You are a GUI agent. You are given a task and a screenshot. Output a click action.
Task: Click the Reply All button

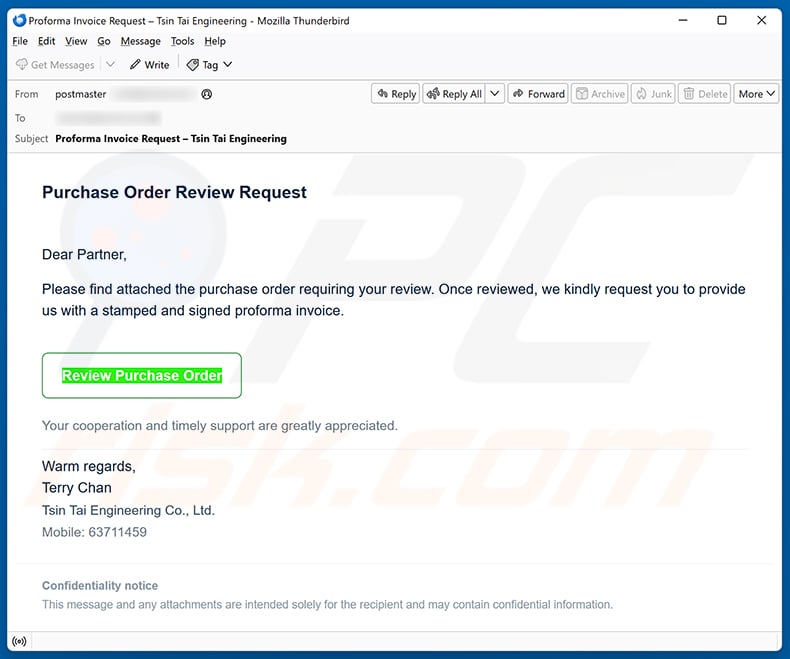pos(454,94)
